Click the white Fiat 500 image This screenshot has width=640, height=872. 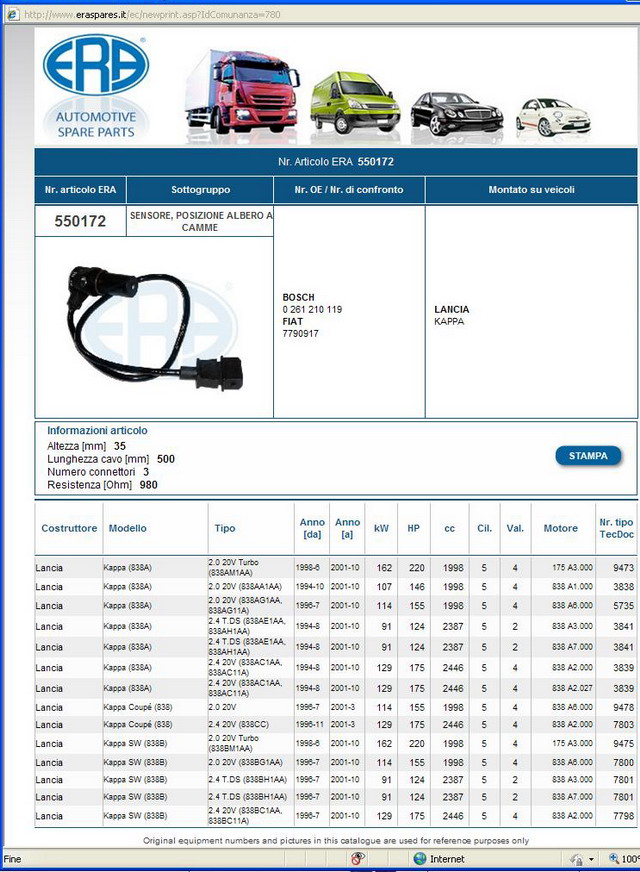click(553, 117)
